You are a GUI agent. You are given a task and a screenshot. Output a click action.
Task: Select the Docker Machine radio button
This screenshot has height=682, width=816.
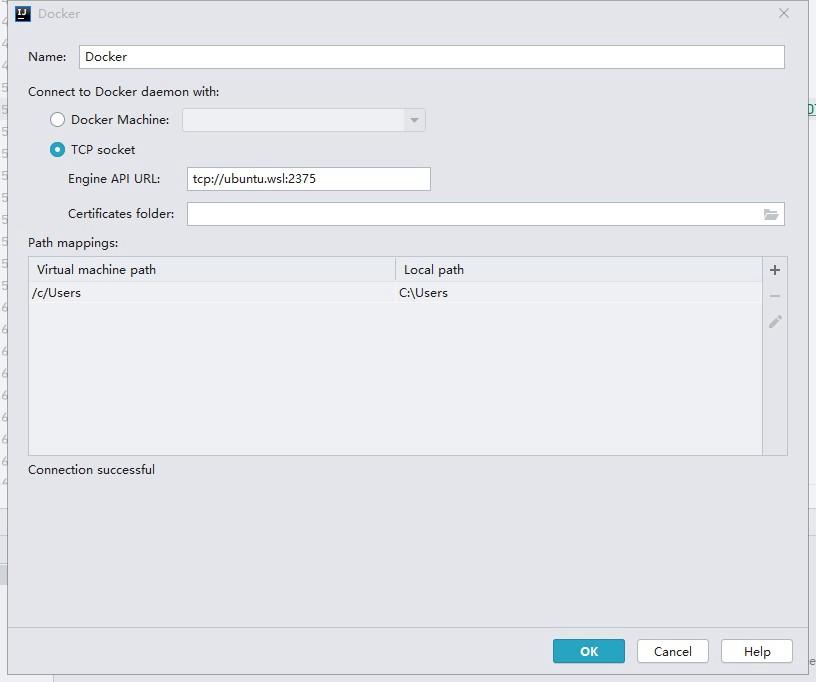[57, 119]
